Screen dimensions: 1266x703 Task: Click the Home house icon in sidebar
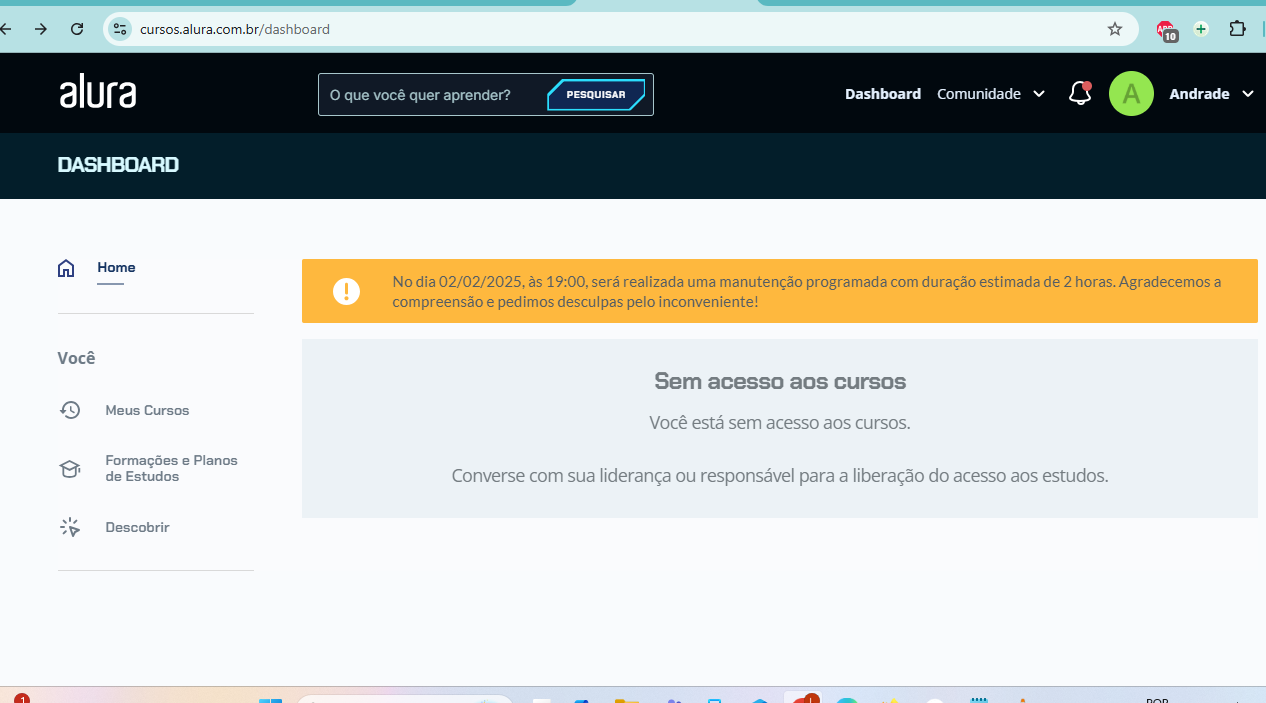tap(66, 268)
